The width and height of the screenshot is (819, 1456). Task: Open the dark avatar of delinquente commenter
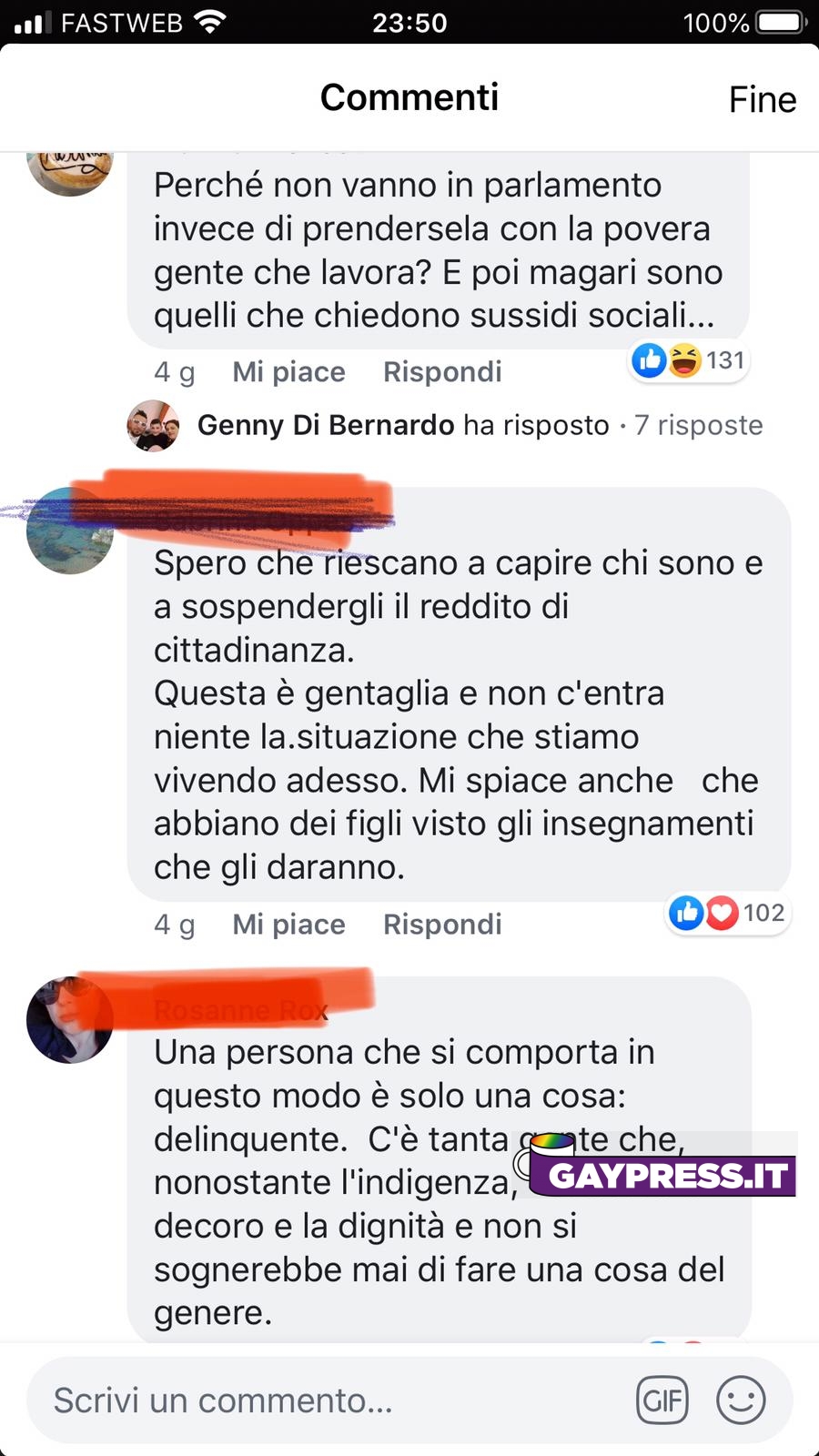click(70, 1020)
